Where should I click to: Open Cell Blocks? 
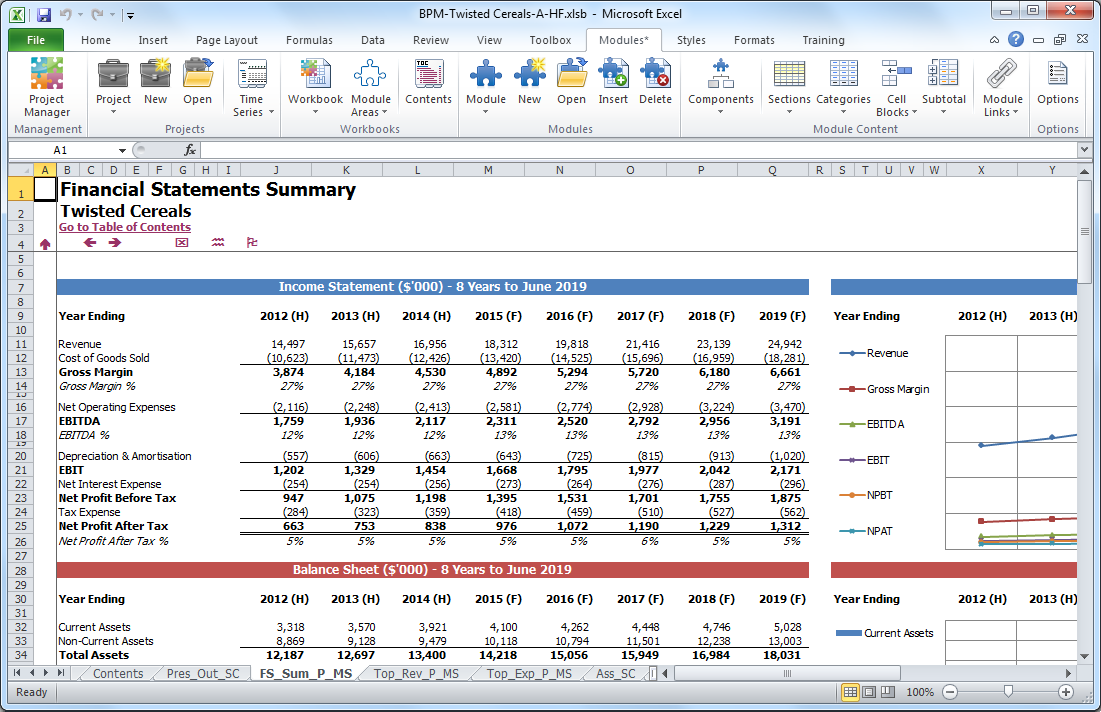click(x=897, y=87)
